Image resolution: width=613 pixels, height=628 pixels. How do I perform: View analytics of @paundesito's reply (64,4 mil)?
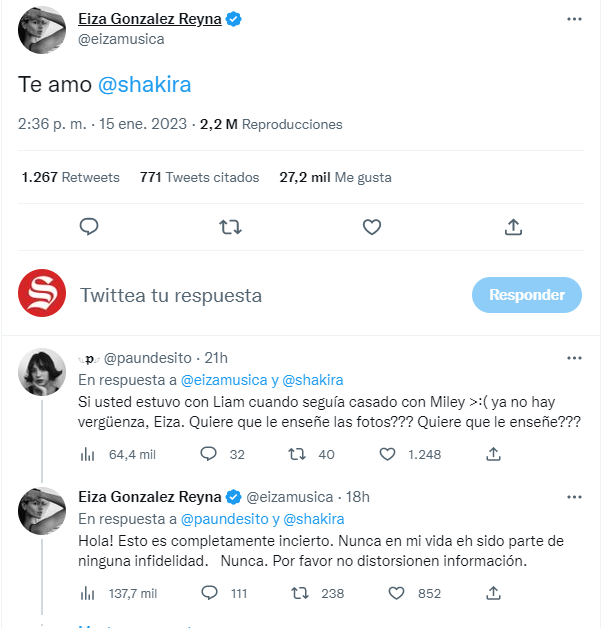(x=87, y=454)
